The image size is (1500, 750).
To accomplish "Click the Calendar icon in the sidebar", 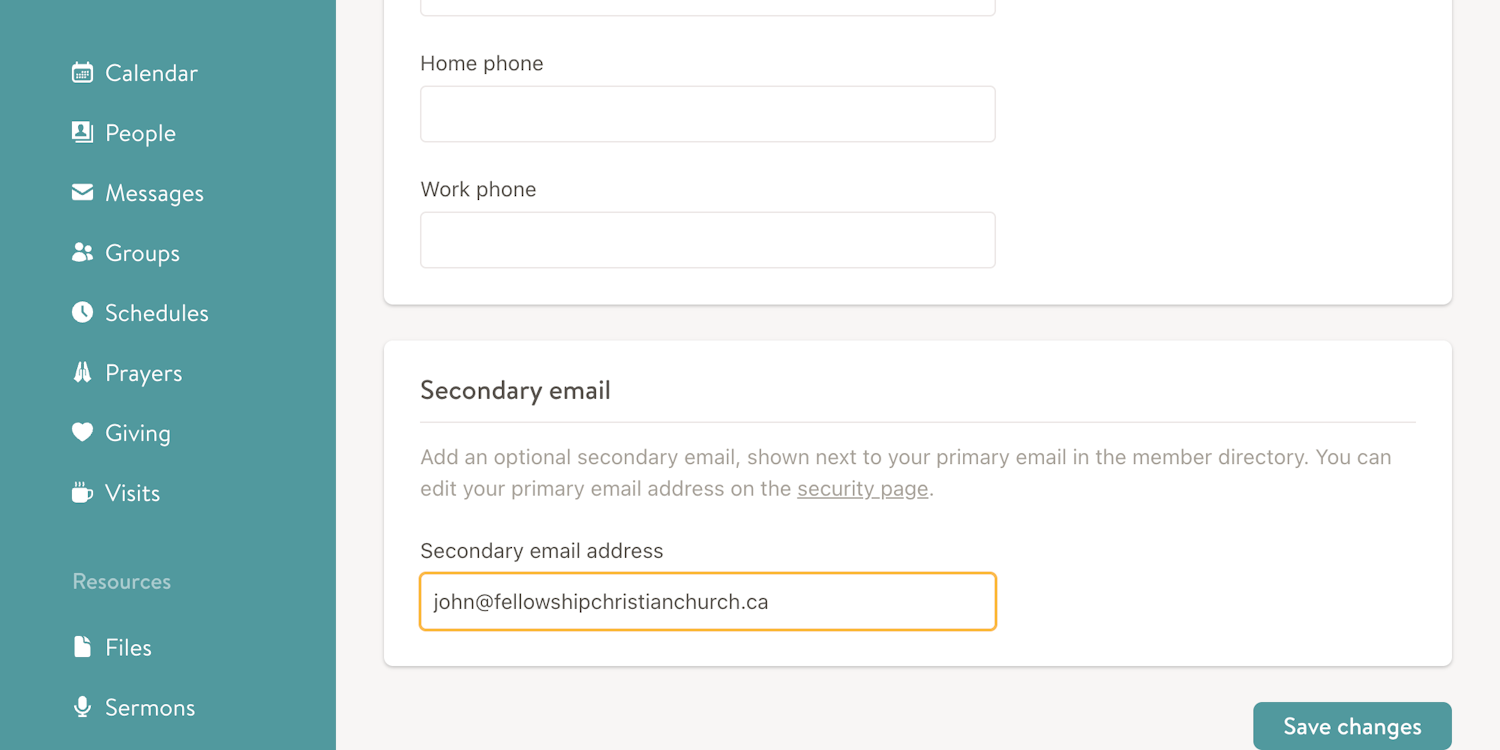I will click(82, 72).
